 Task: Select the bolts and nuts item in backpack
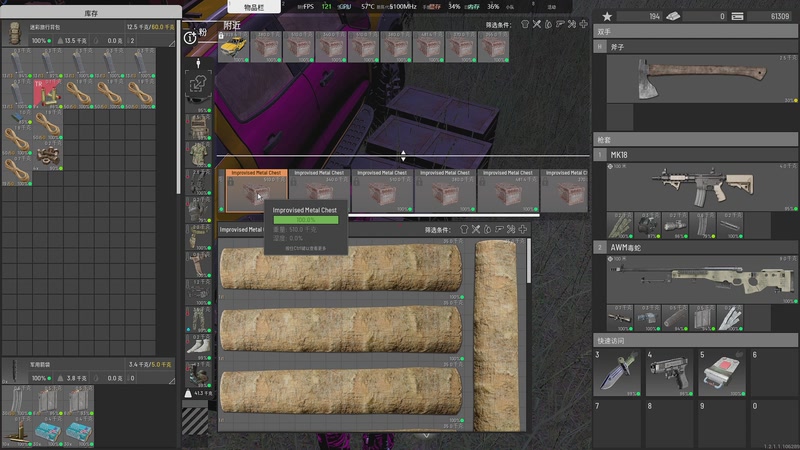point(47,155)
